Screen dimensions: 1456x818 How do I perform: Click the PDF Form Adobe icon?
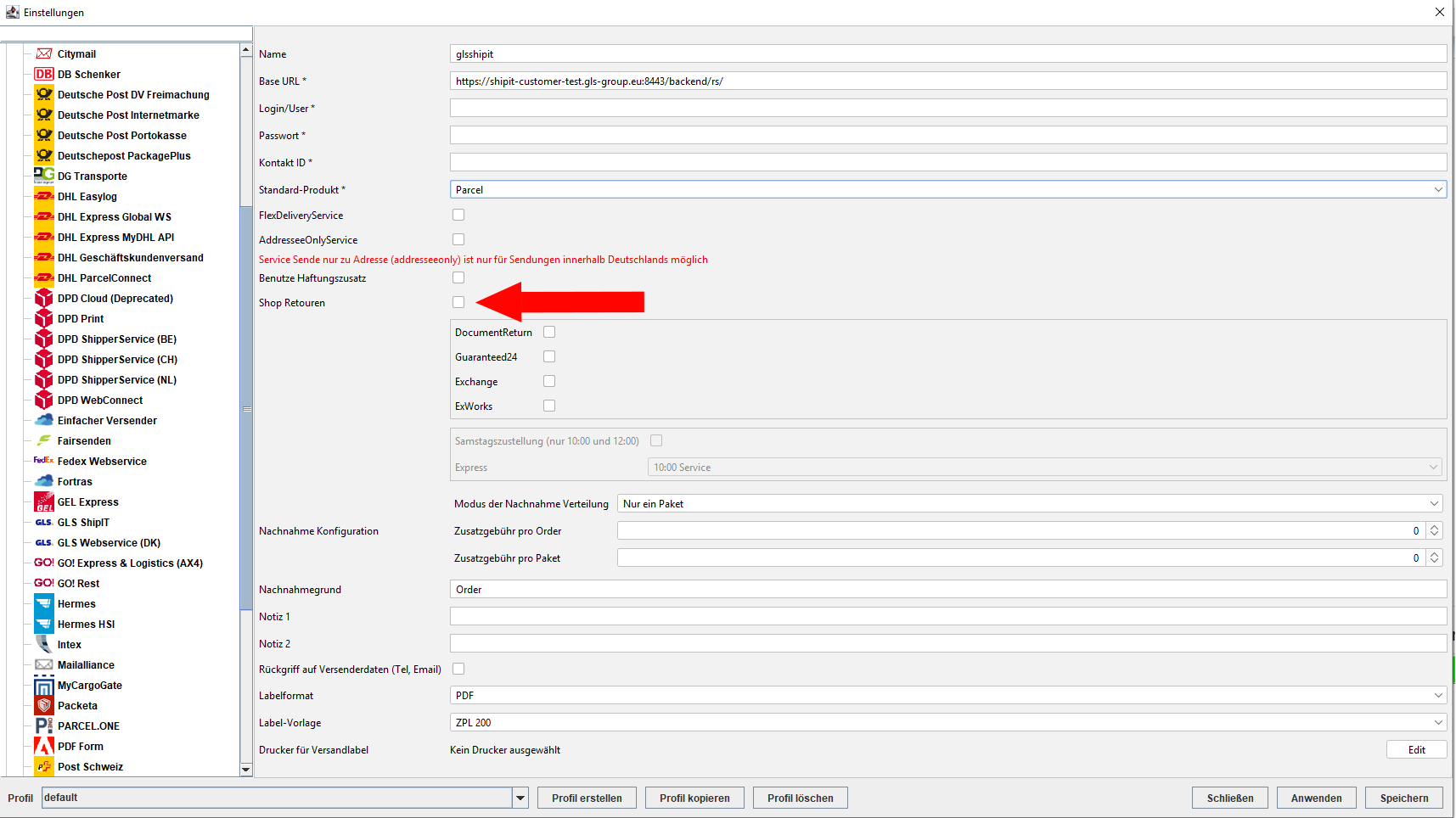click(44, 746)
